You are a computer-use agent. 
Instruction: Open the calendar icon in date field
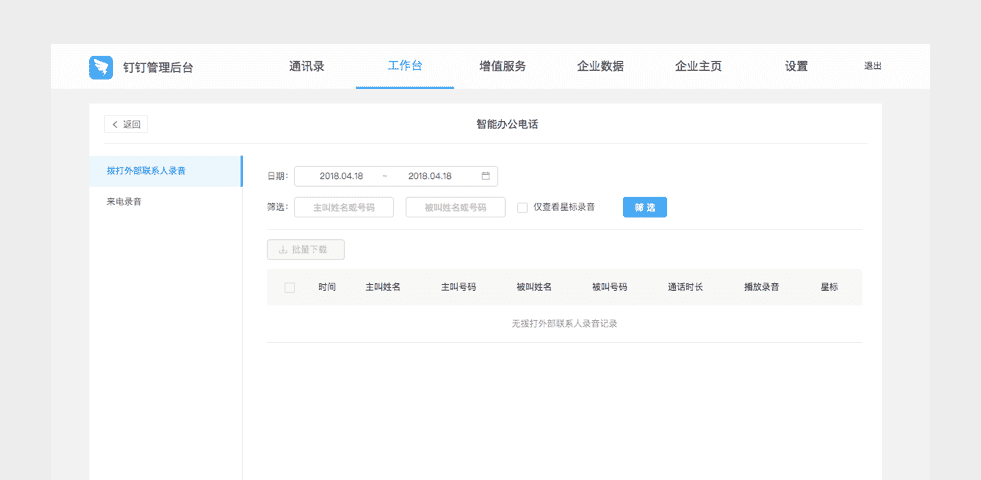(x=486, y=176)
